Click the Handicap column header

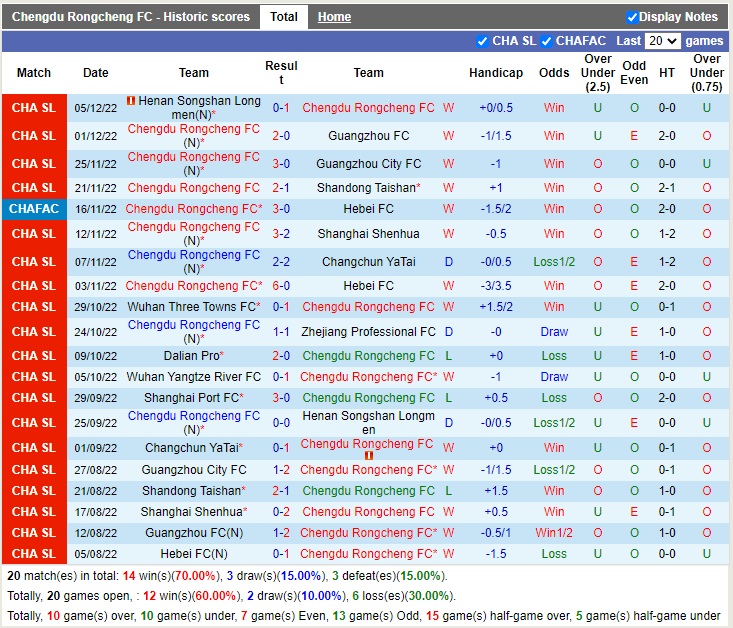495,73
